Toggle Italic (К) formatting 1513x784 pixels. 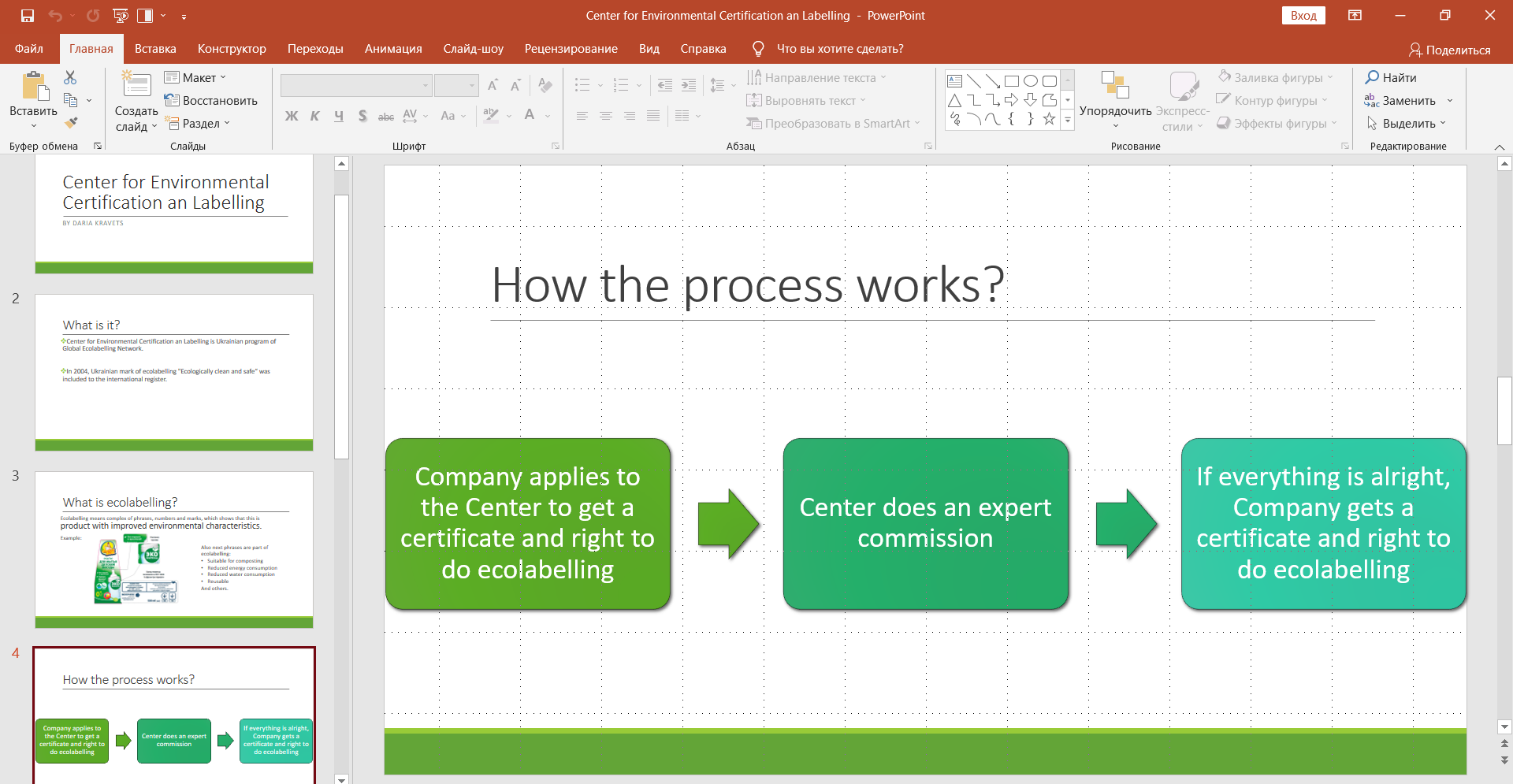315,116
